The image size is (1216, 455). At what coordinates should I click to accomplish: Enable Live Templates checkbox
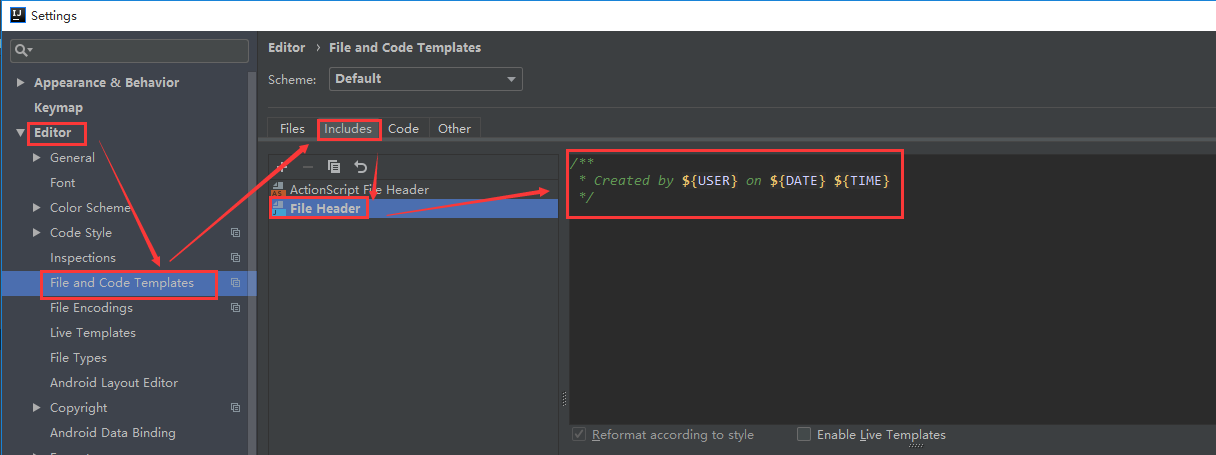(804, 435)
